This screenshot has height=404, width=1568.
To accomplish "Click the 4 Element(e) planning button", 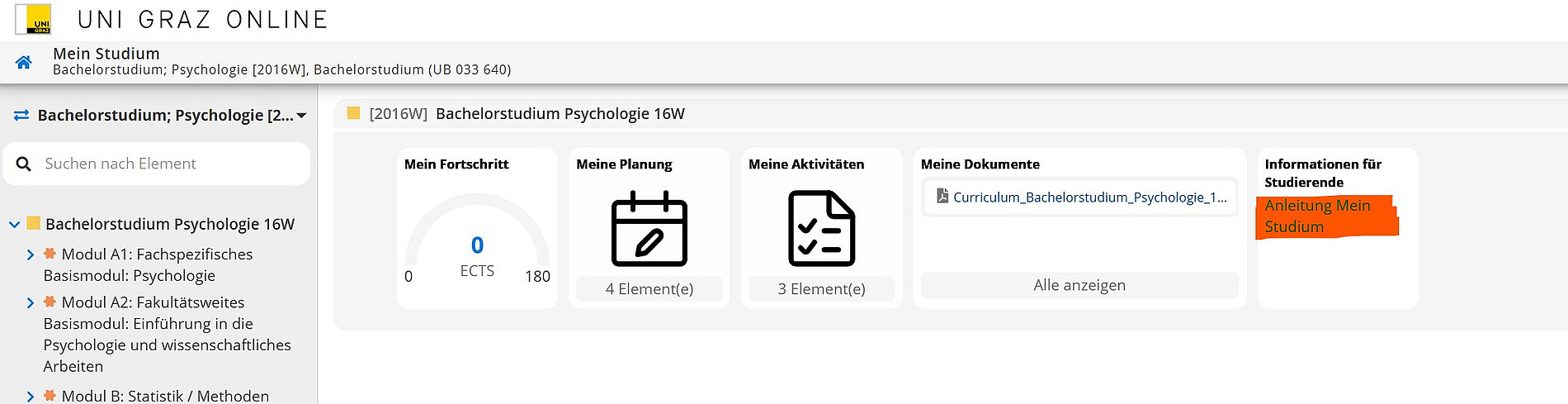I will (649, 289).
